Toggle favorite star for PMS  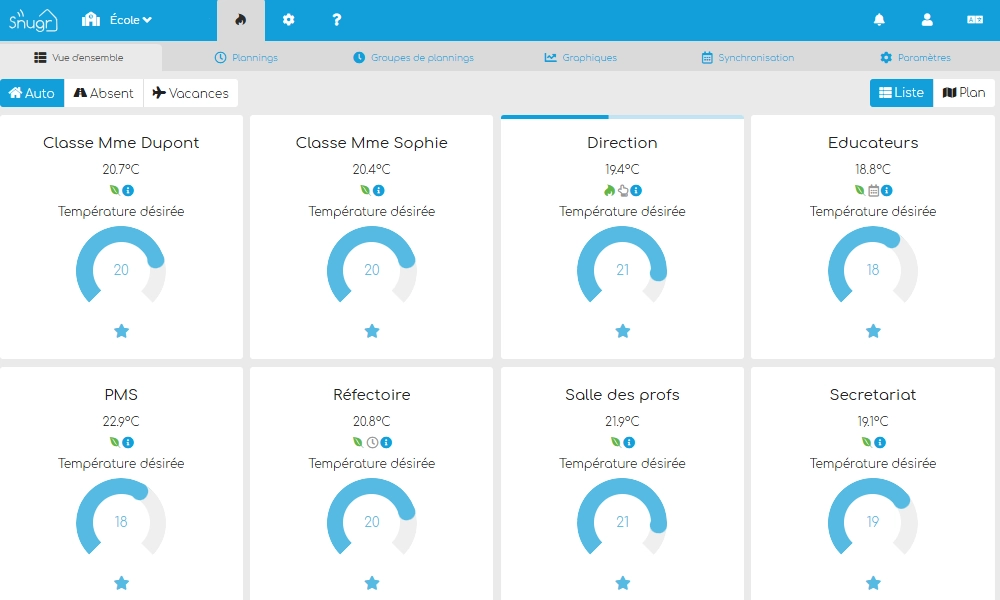121,583
